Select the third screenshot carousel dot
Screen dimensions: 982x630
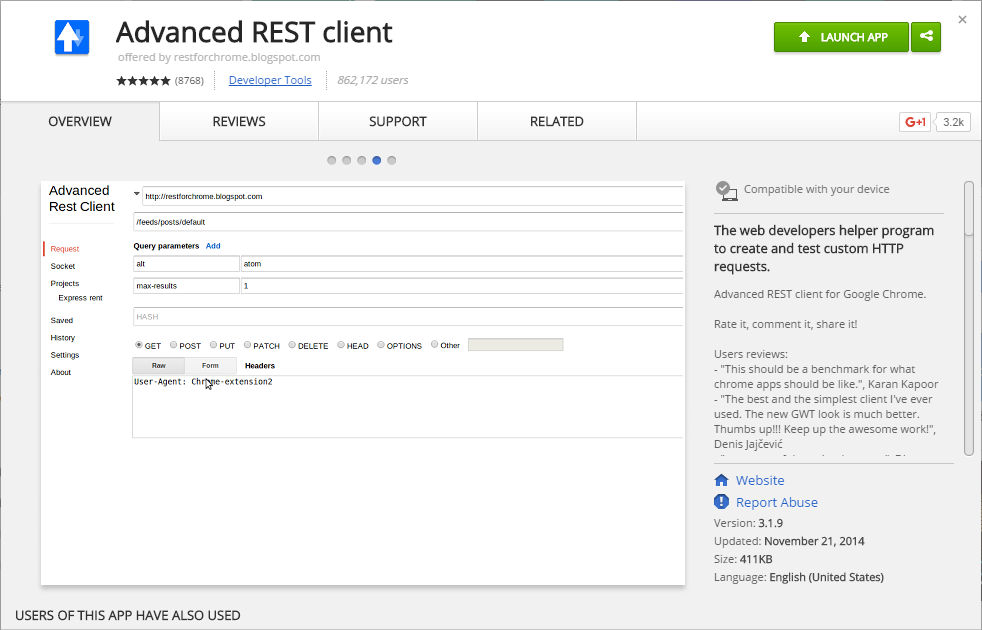tap(361, 160)
